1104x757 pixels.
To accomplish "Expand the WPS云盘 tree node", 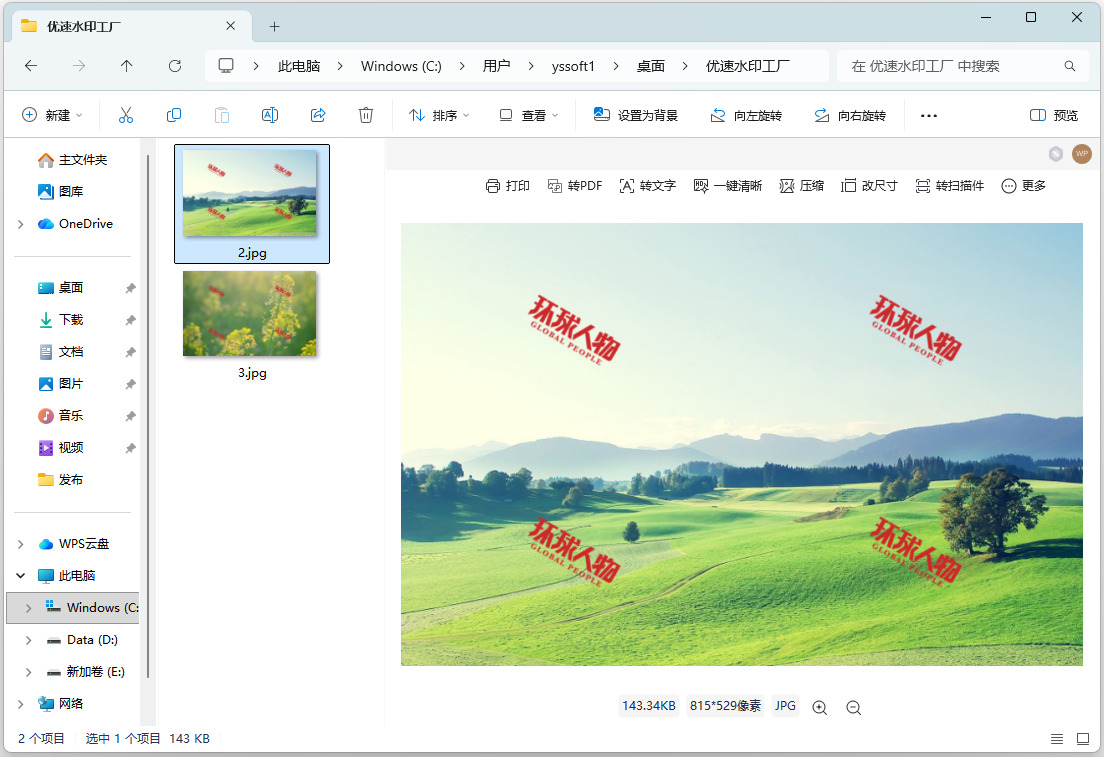I will [x=20, y=544].
